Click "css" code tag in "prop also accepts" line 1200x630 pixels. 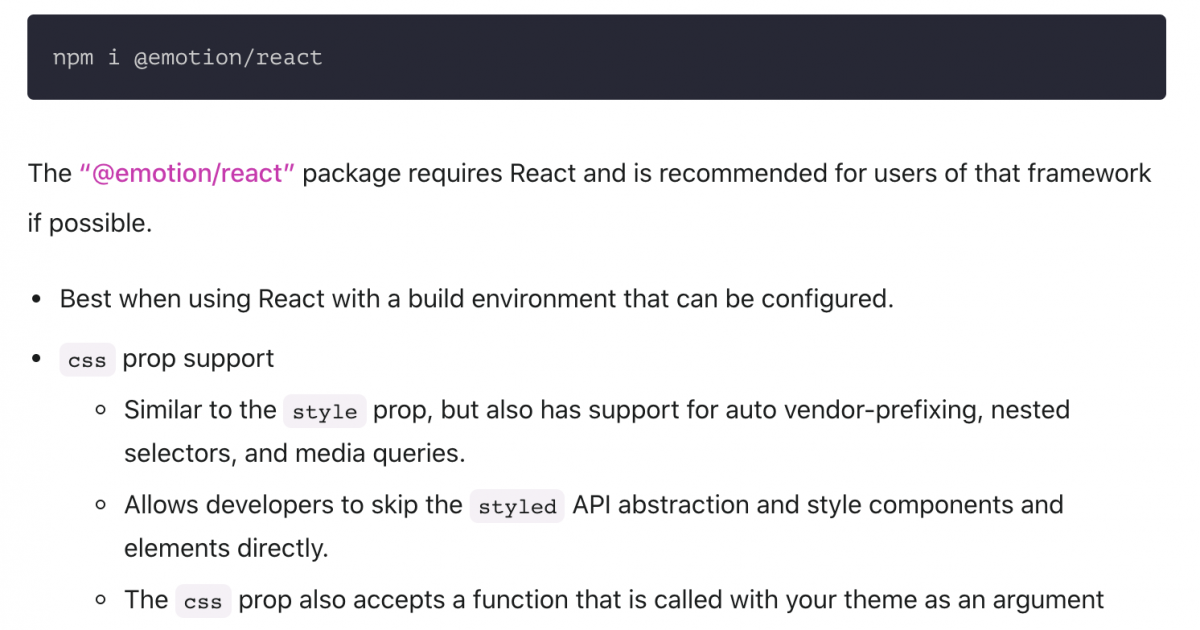tap(203, 602)
